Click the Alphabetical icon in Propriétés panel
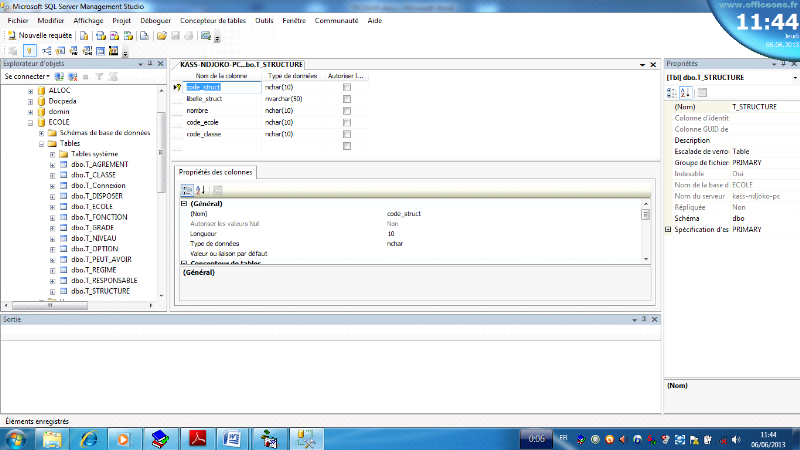Image resolution: width=800 pixels, height=450 pixels. coord(685,93)
